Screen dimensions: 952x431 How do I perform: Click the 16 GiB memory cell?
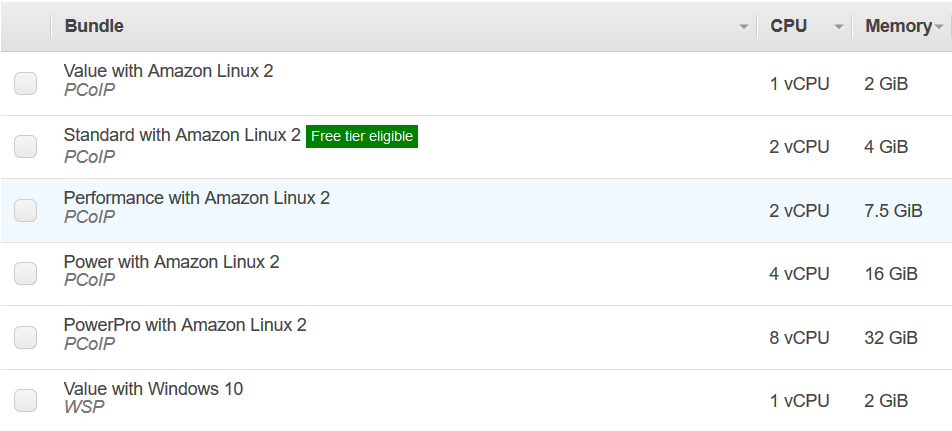[x=890, y=274]
